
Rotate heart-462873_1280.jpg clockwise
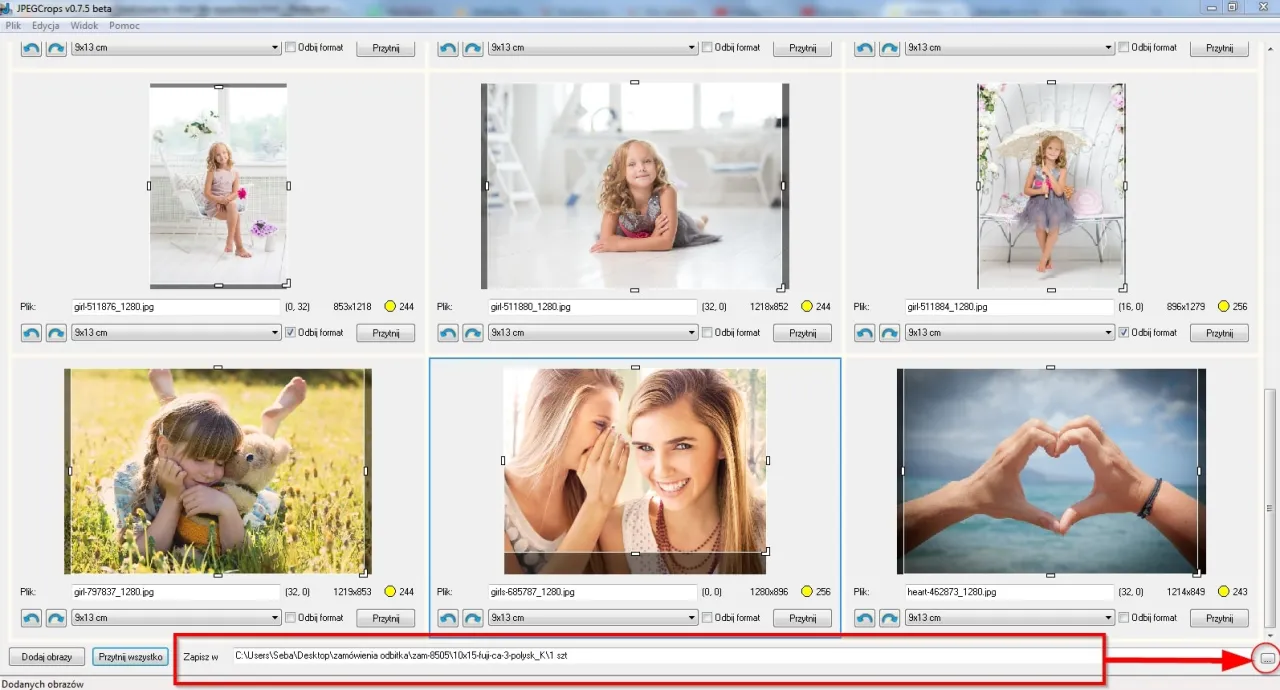click(x=889, y=618)
